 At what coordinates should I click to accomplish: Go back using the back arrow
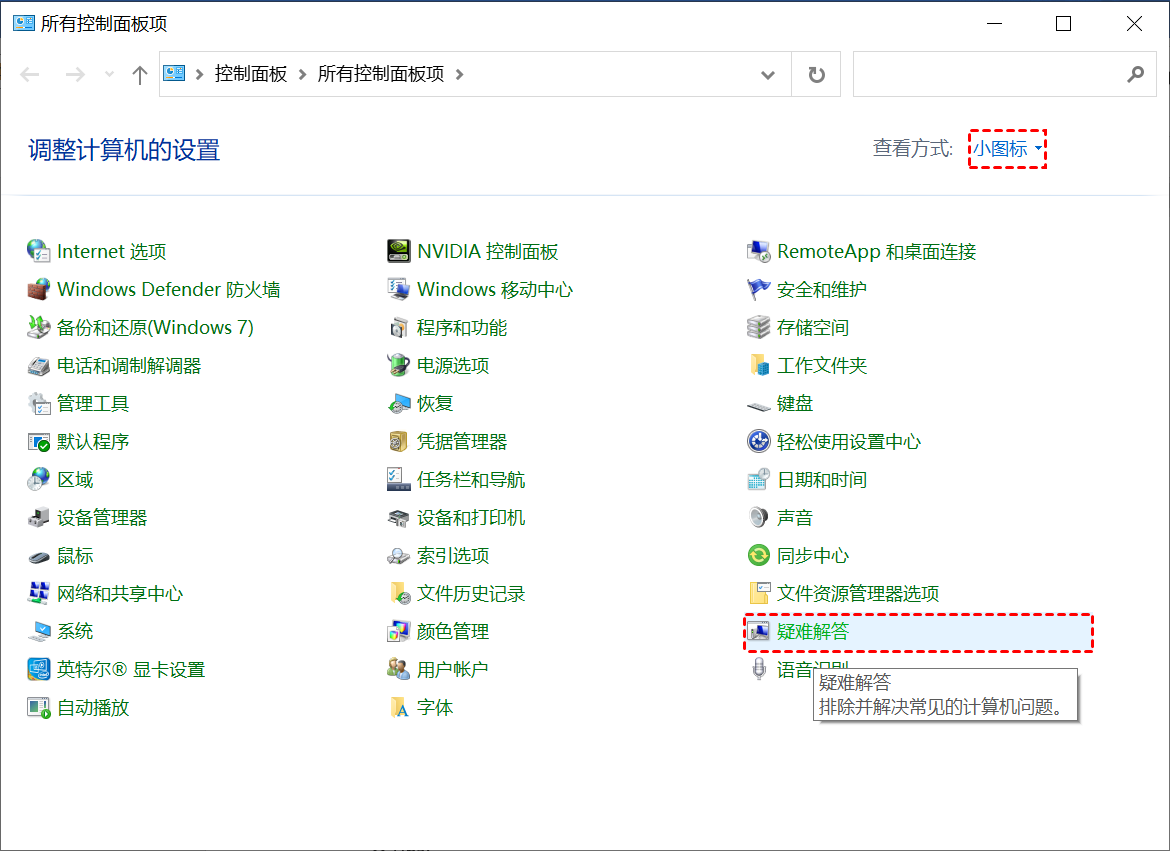tap(30, 75)
